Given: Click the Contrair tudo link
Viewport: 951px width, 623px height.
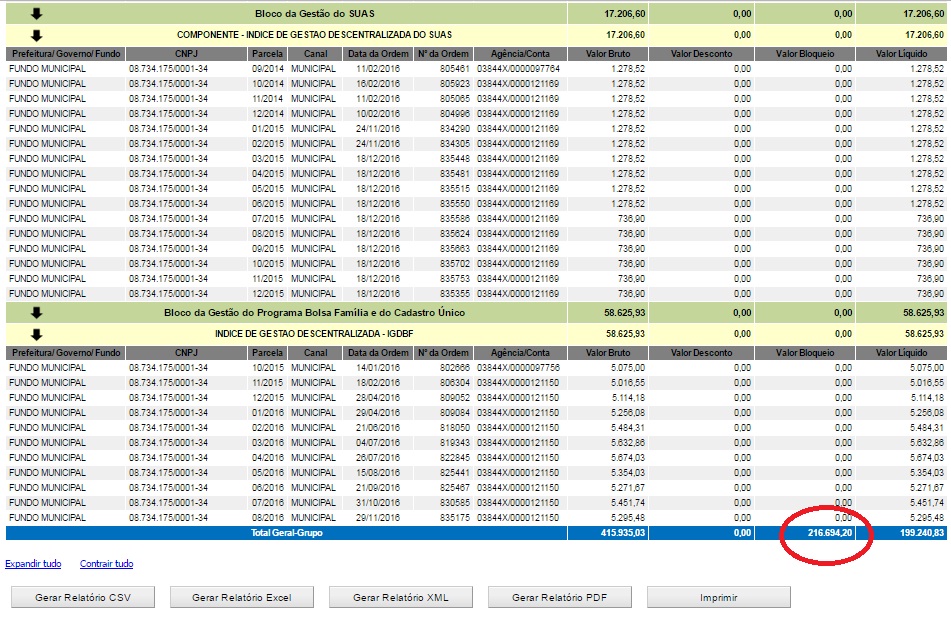Looking at the screenshot, I should click(107, 564).
